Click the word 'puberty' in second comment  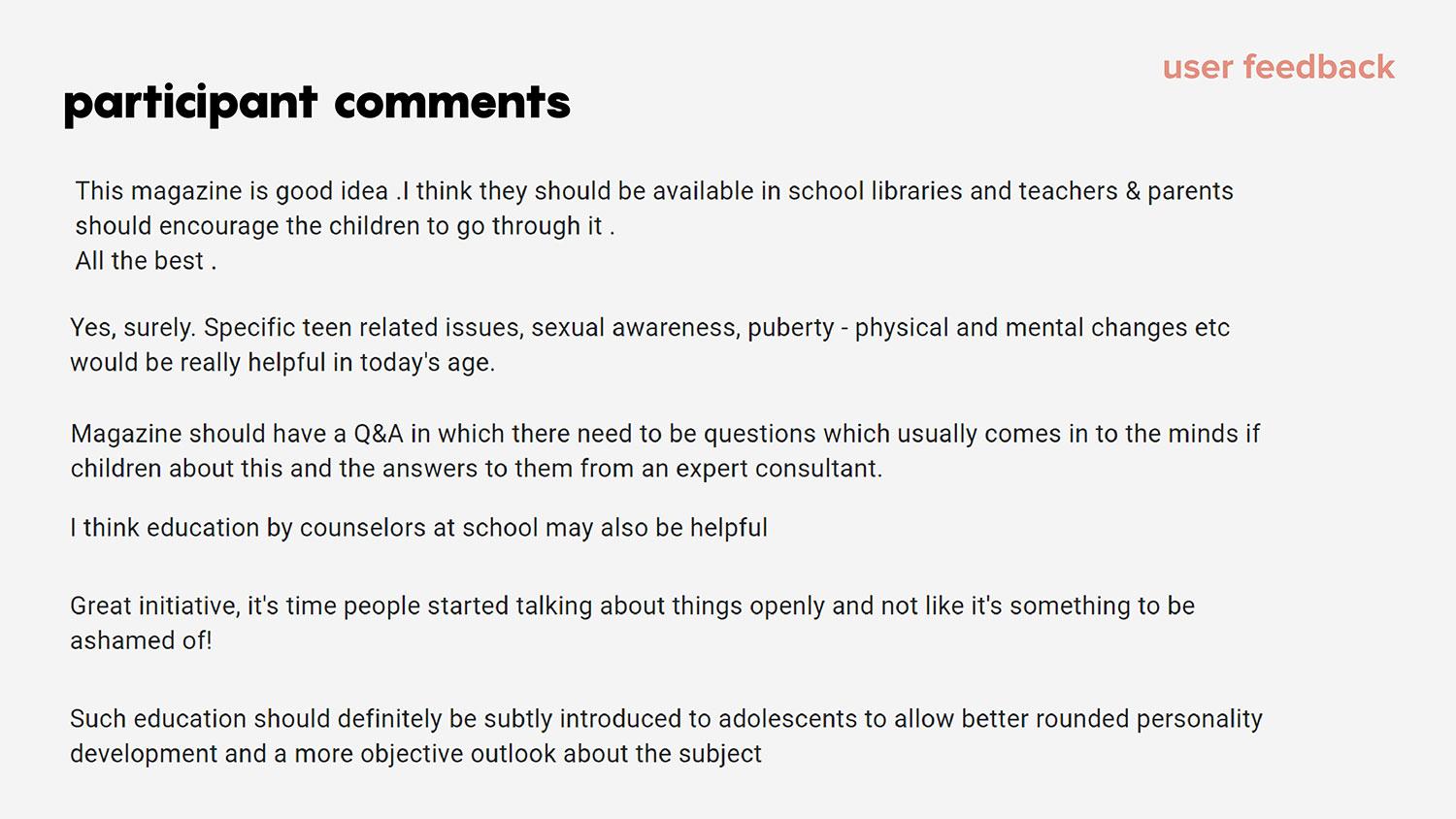pos(790,328)
